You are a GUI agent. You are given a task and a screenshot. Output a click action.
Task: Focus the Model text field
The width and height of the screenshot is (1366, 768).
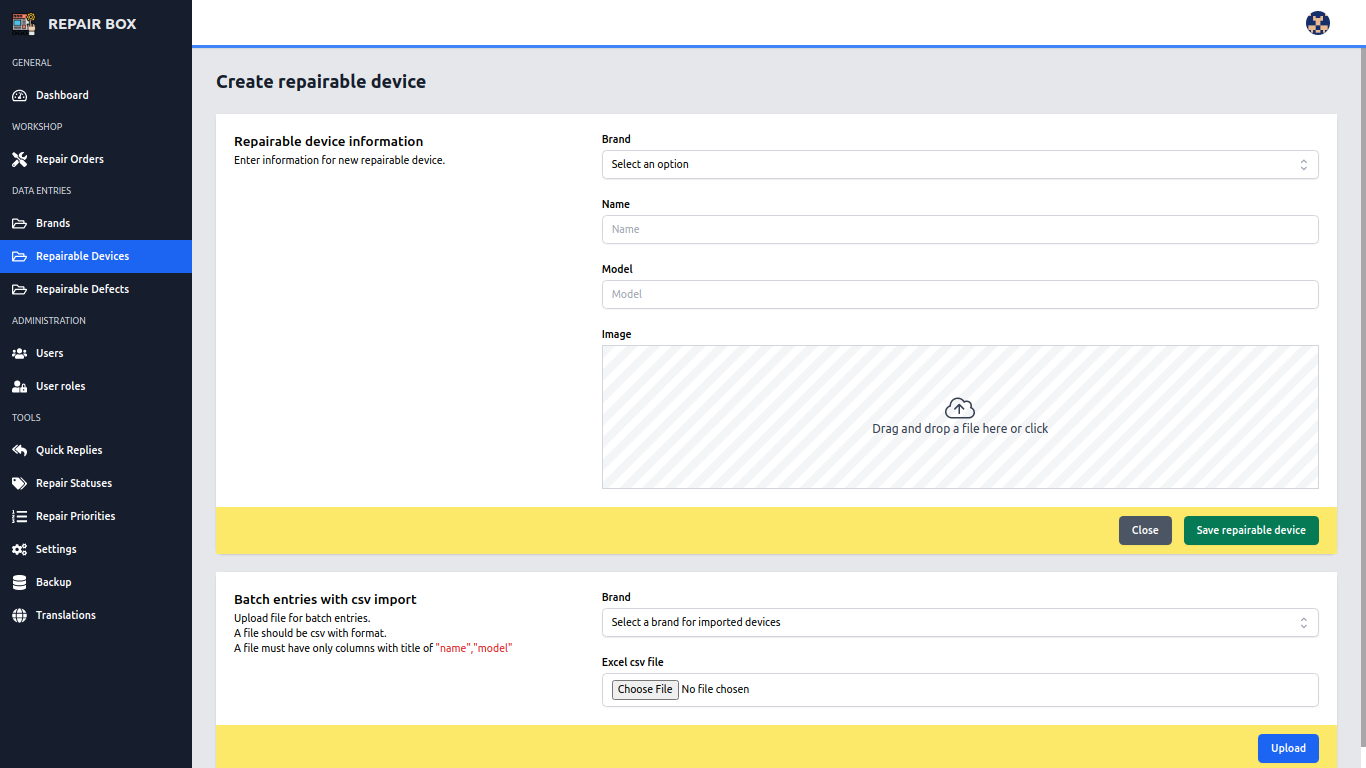tap(959, 294)
